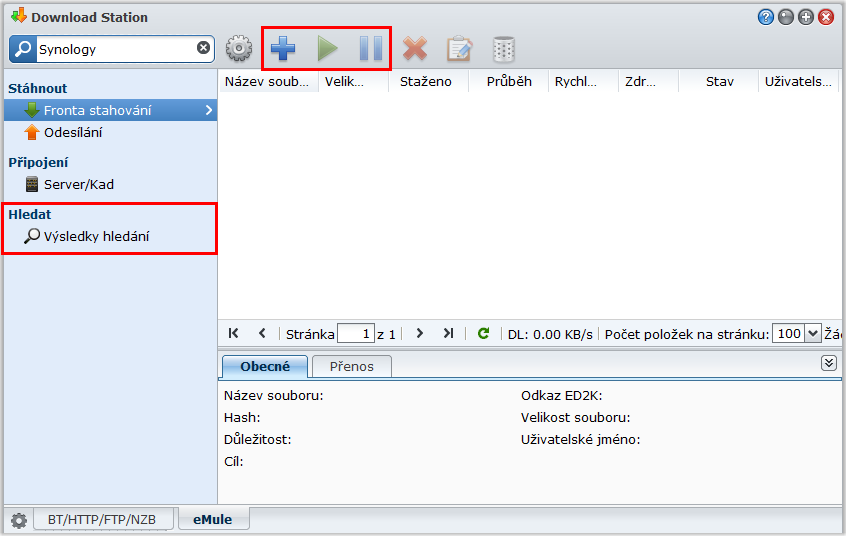Expand the arrow on Fronta stahování row

[x=209, y=110]
